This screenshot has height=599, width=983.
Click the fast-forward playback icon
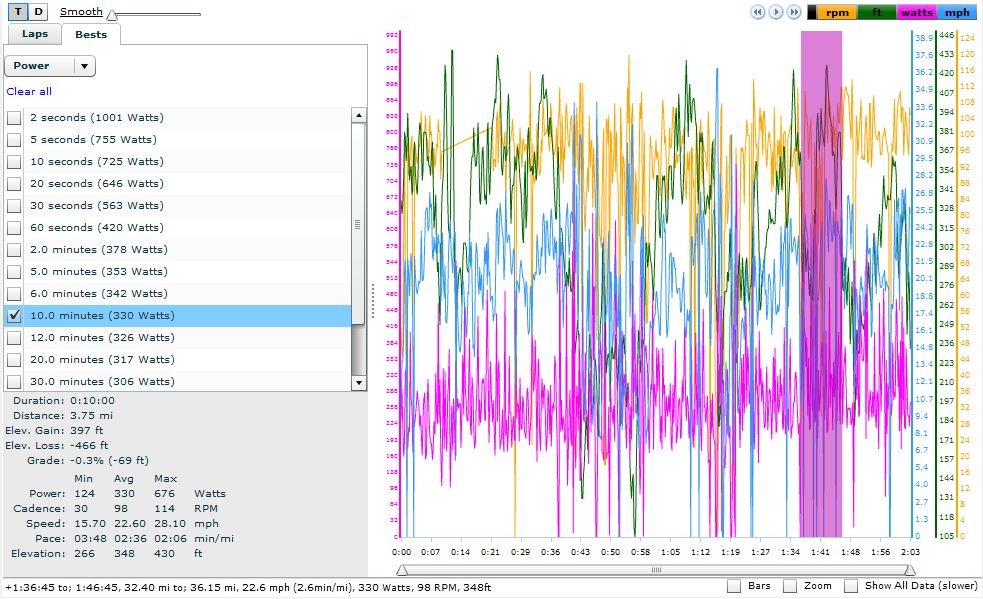click(x=794, y=12)
